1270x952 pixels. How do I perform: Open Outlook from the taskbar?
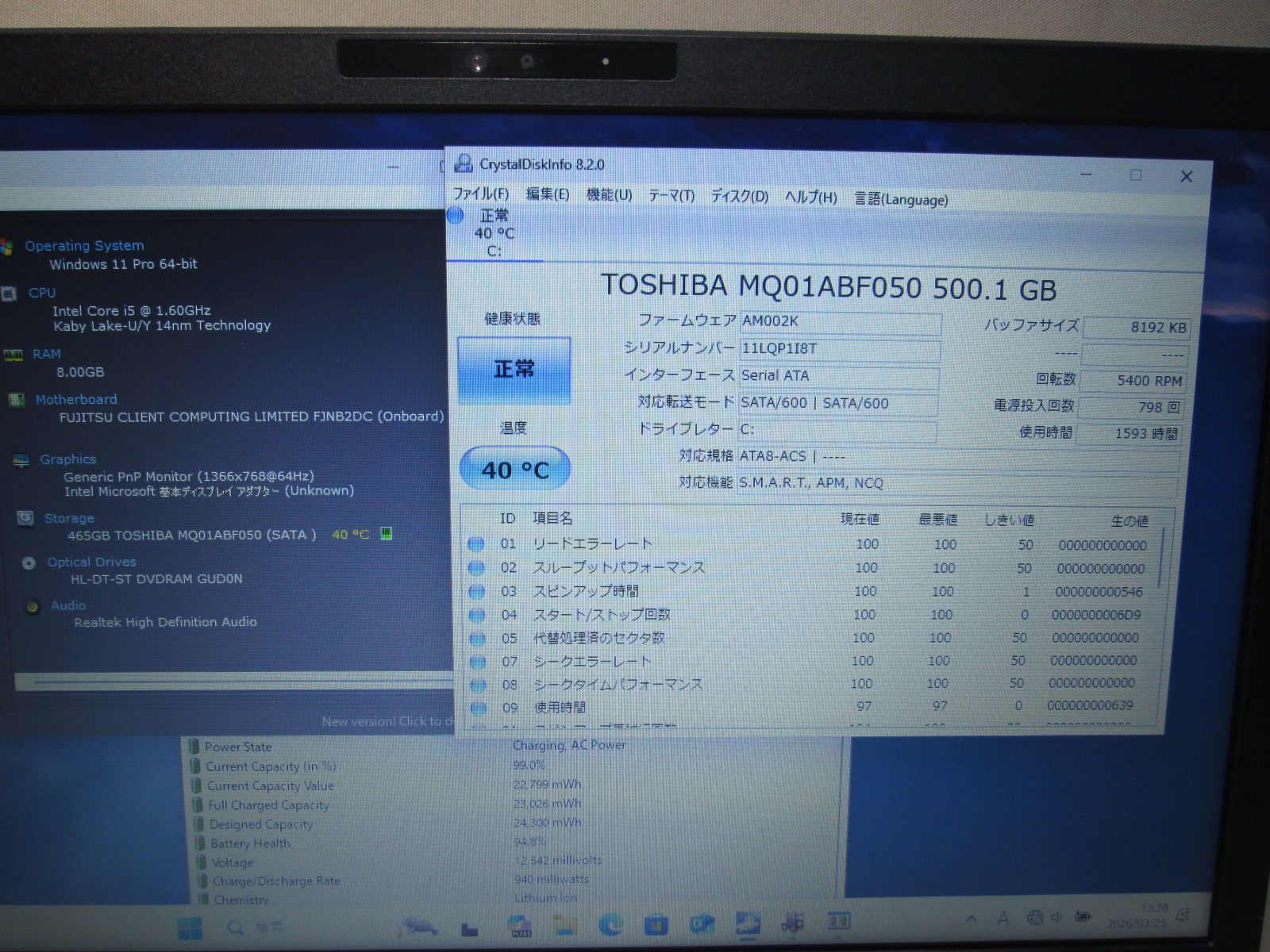702,924
